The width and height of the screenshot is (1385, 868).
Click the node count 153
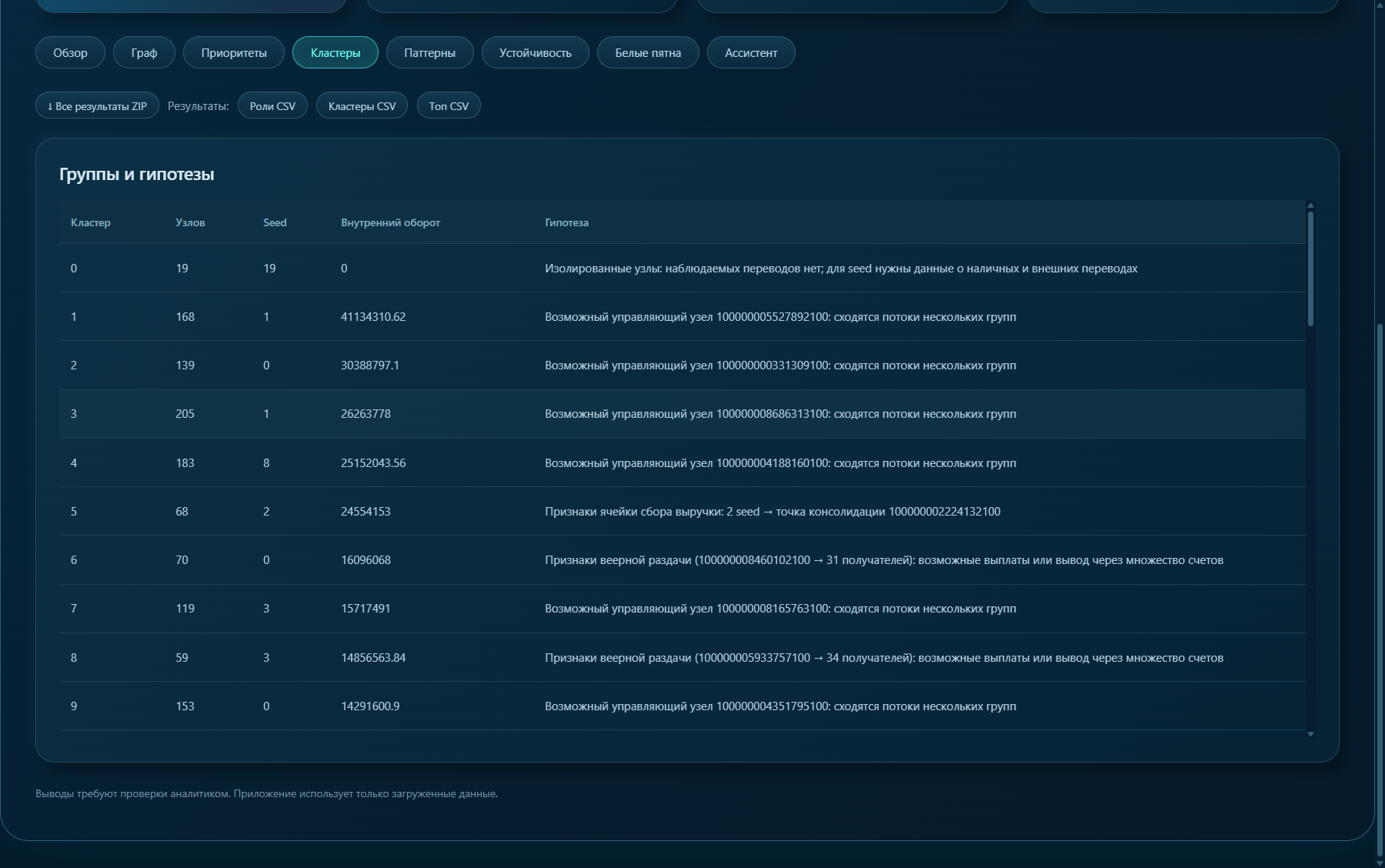[x=185, y=706]
